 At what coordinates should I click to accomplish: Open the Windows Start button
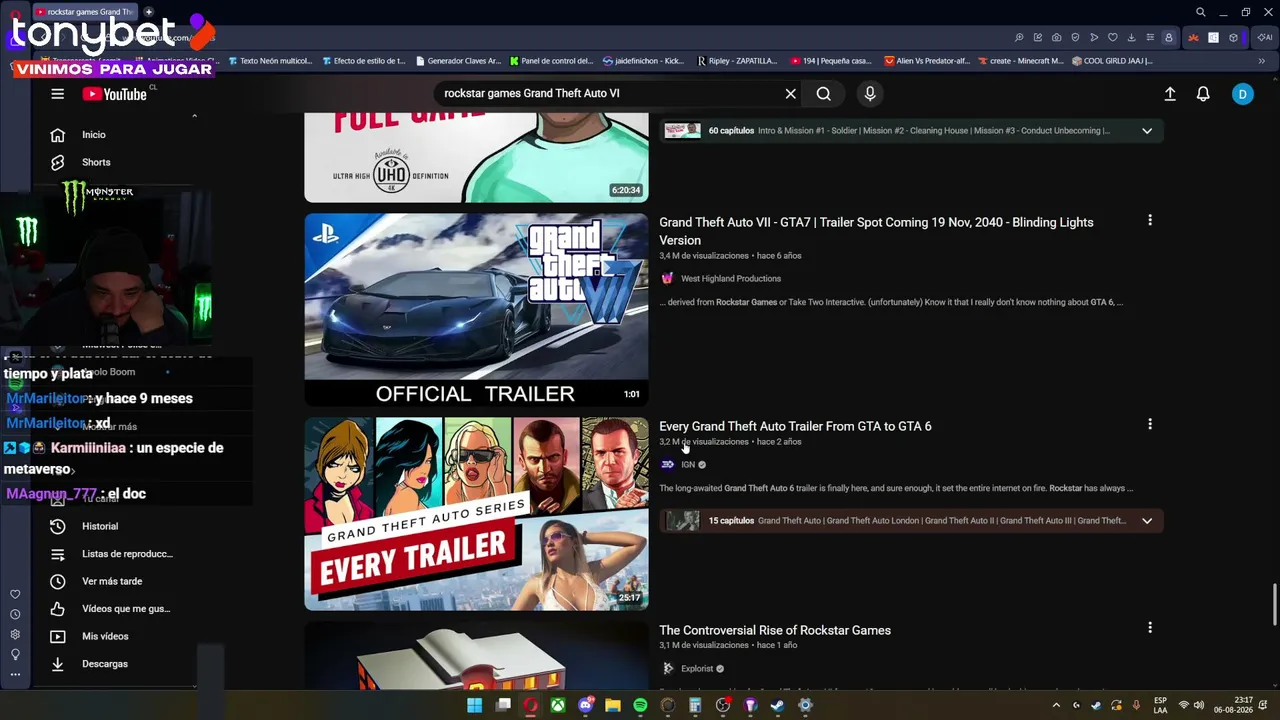475,705
